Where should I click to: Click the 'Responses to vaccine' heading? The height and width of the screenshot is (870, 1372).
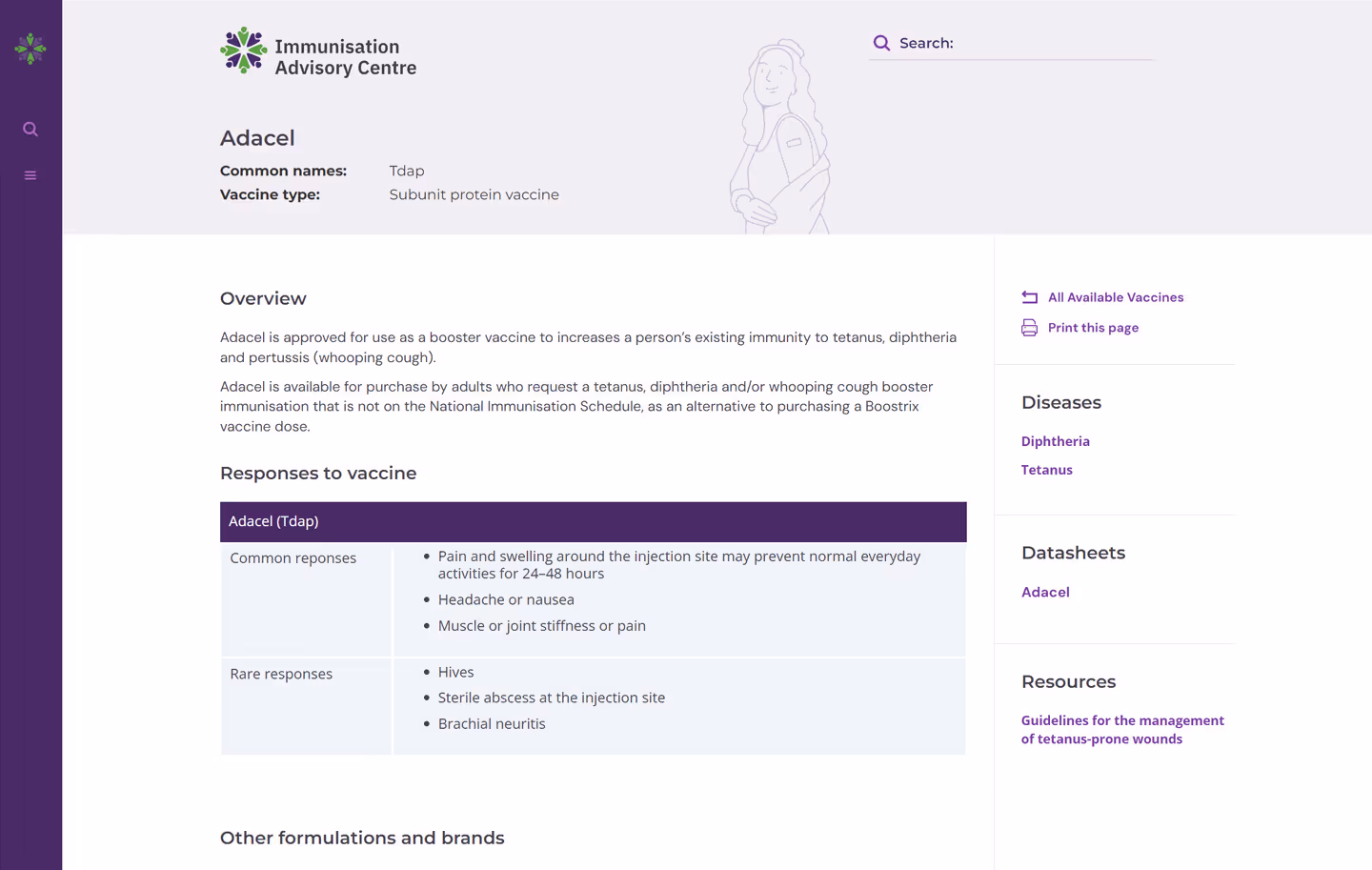318,474
